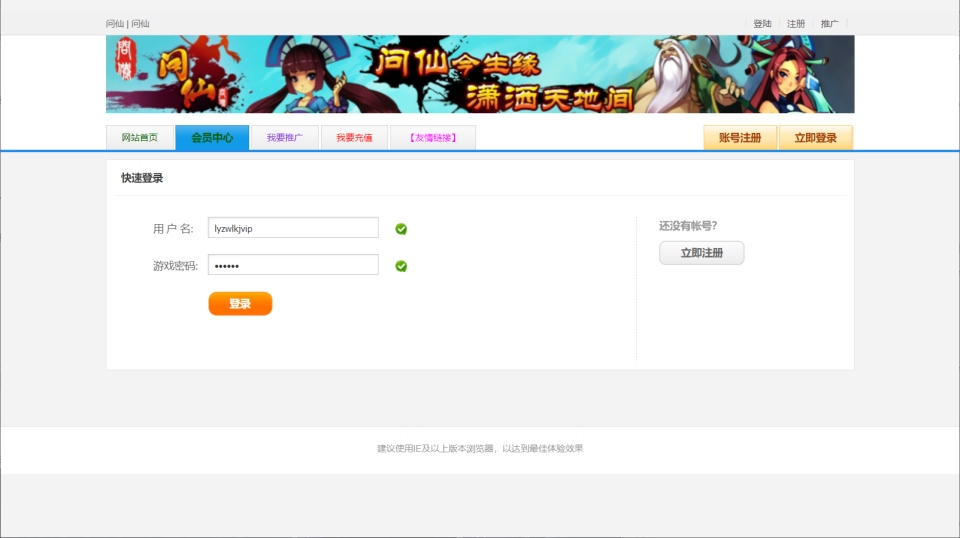Viewport: 960px width, 538px height.
Task: Switch to the 会员中心 tab
Action: click(x=212, y=138)
